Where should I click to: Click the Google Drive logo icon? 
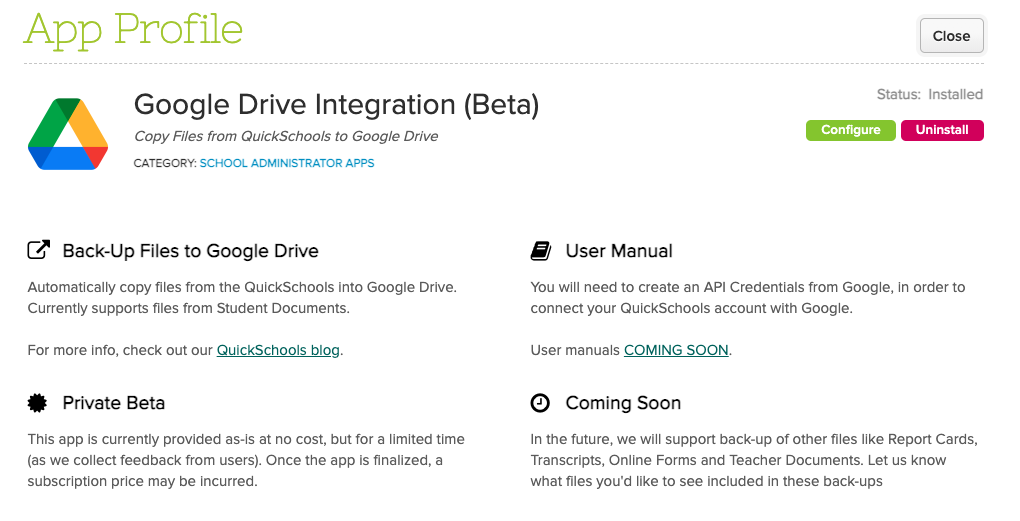[68, 134]
